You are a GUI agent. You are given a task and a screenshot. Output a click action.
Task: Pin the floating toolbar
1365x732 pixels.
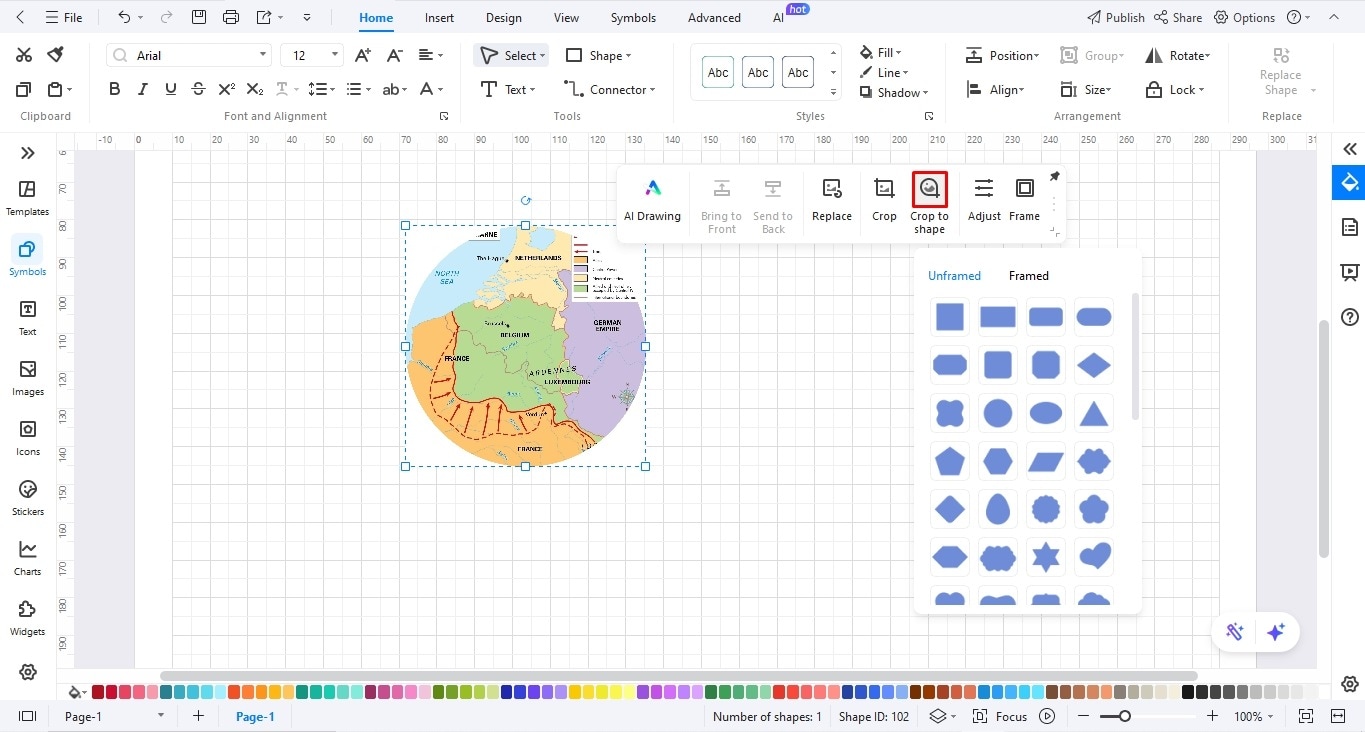click(1054, 177)
